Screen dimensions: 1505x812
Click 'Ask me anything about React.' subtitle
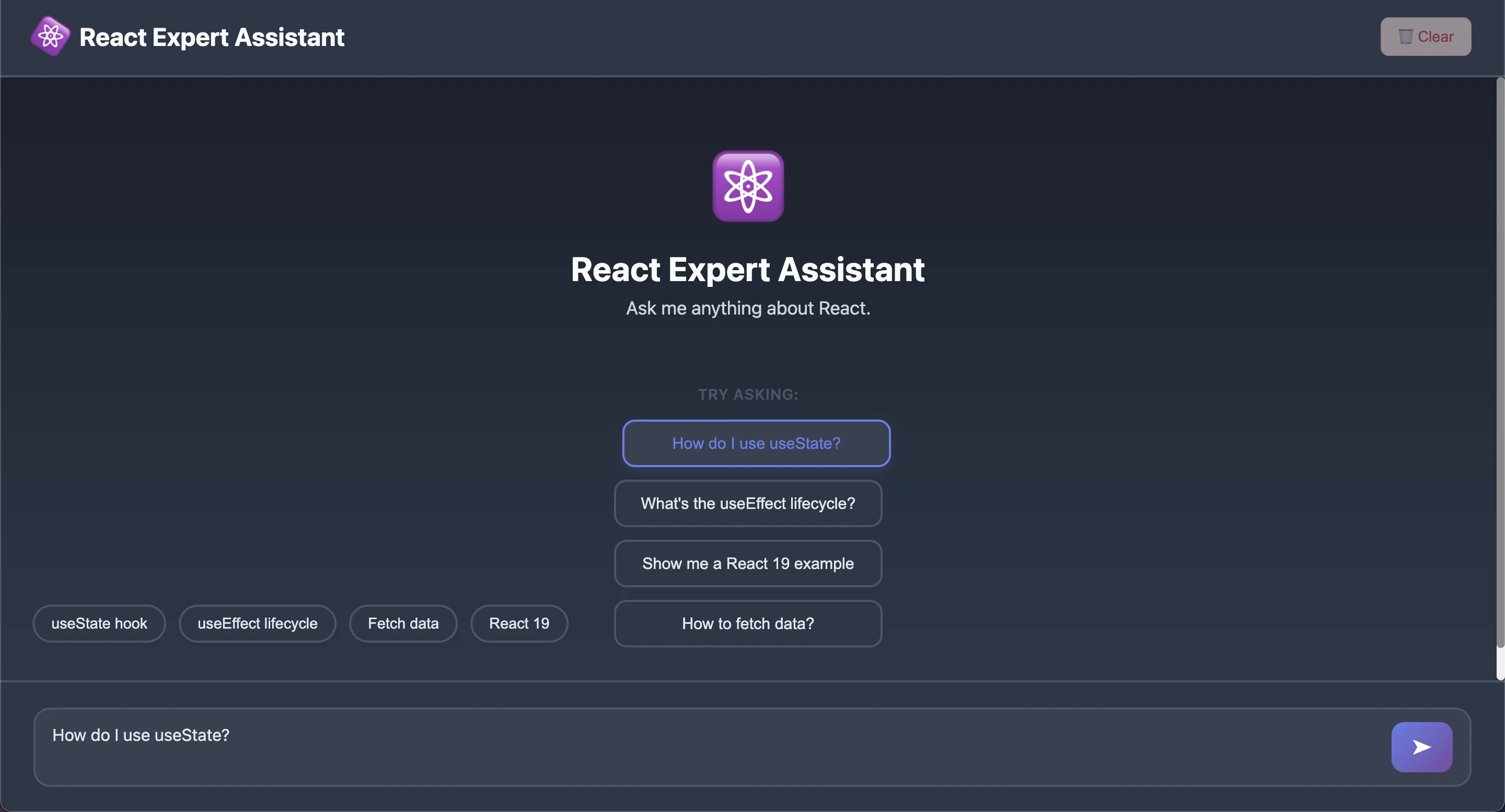click(x=747, y=308)
